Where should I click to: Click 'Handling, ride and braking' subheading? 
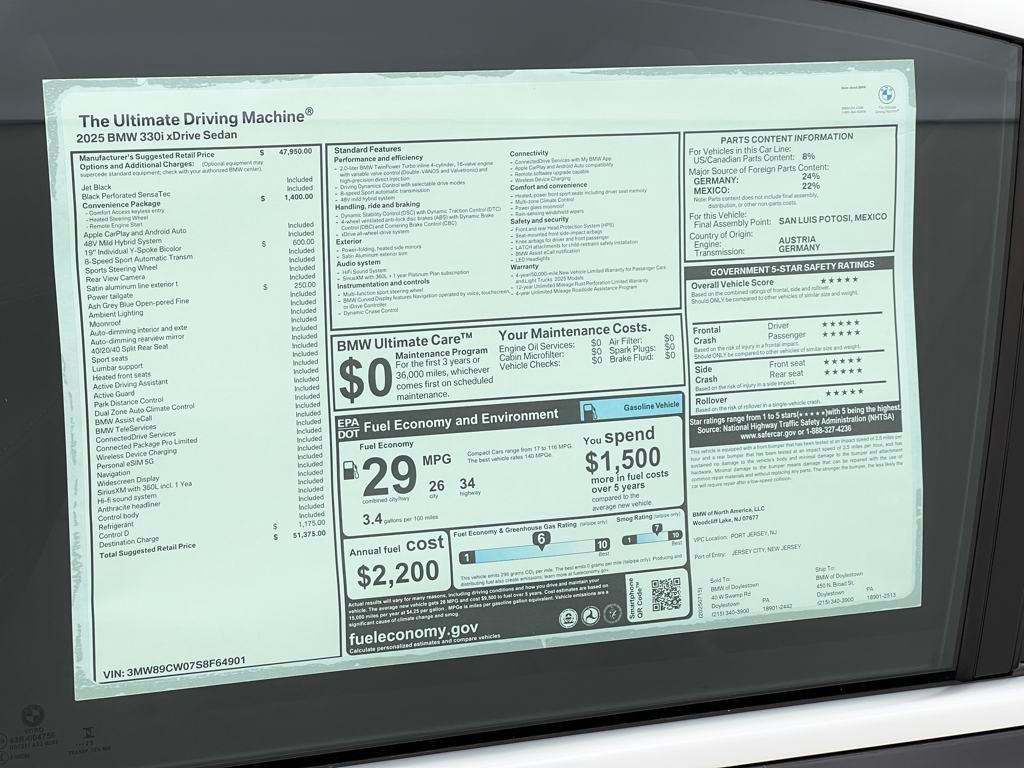click(377, 206)
